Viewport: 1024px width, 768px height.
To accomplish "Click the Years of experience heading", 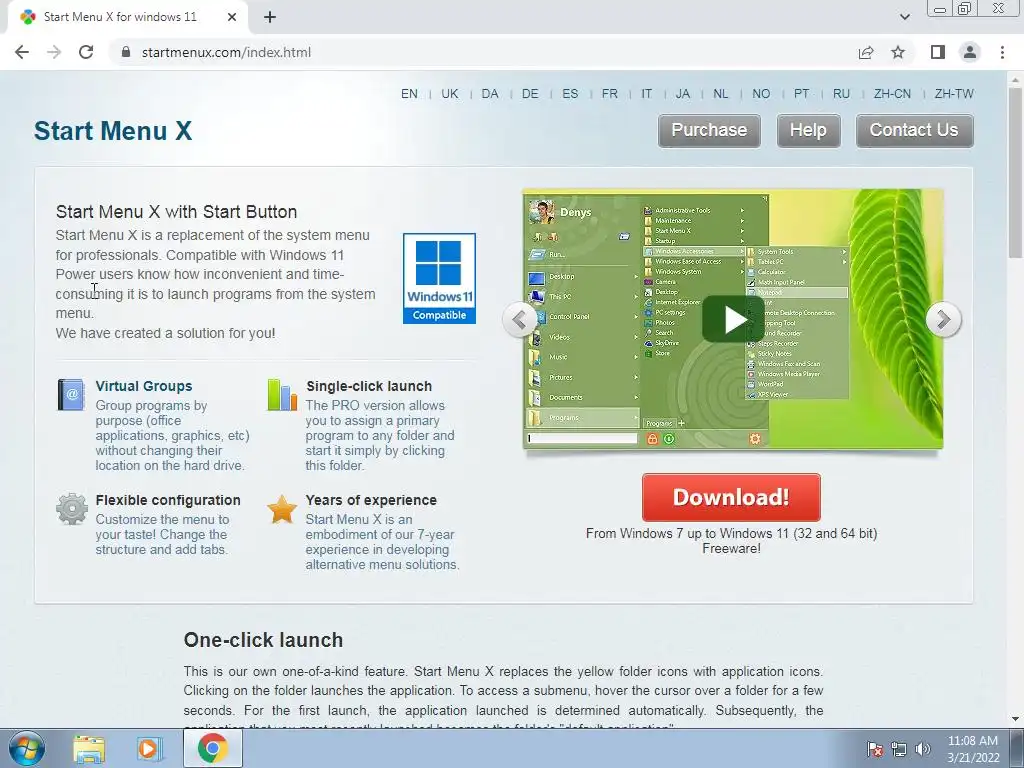I will (x=371, y=500).
